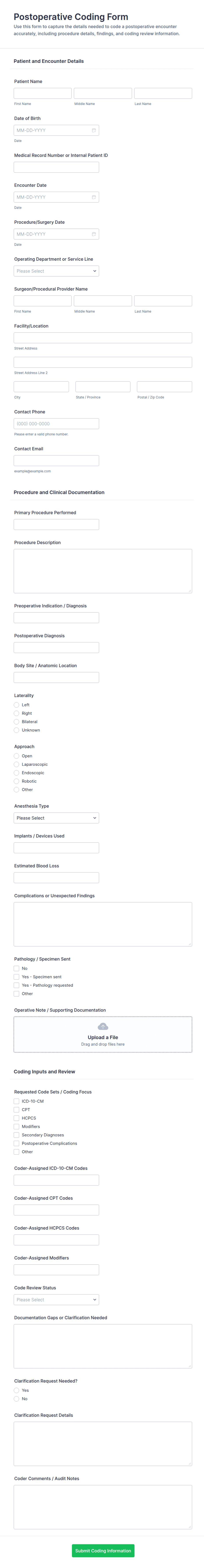Click the Estimated Blood Loss field

(x=56, y=878)
